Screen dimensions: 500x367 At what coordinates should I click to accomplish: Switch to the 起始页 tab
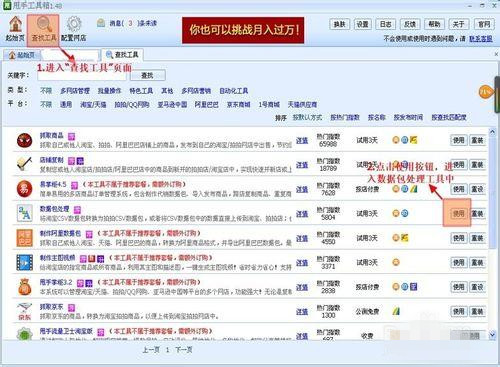click(x=22, y=55)
